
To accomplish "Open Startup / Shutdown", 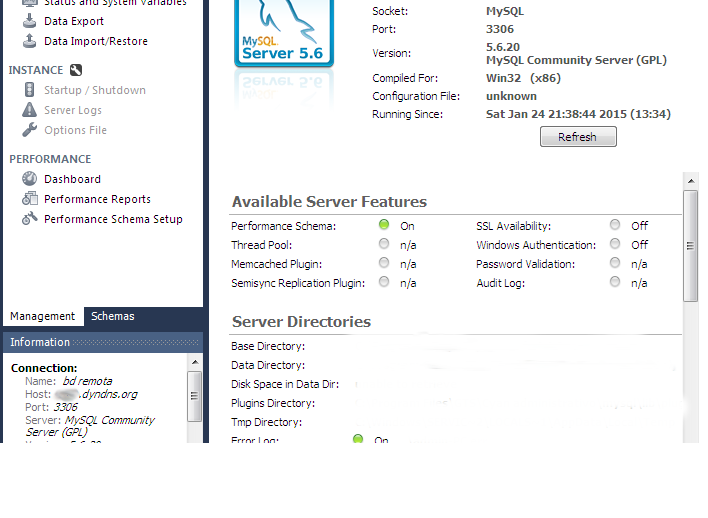I will [x=95, y=90].
